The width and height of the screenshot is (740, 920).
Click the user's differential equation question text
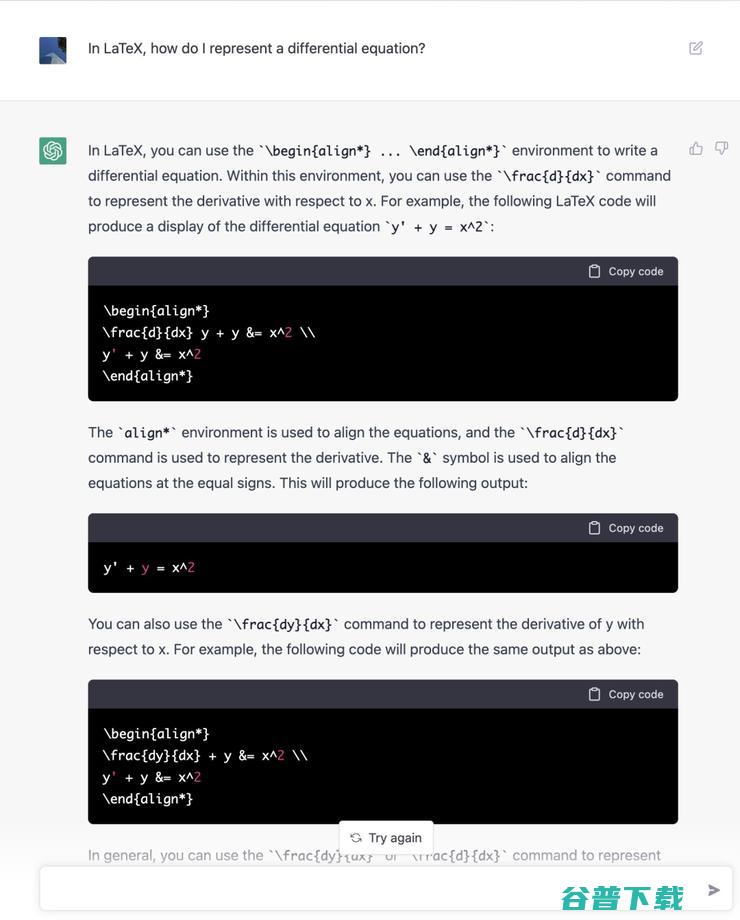256,47
